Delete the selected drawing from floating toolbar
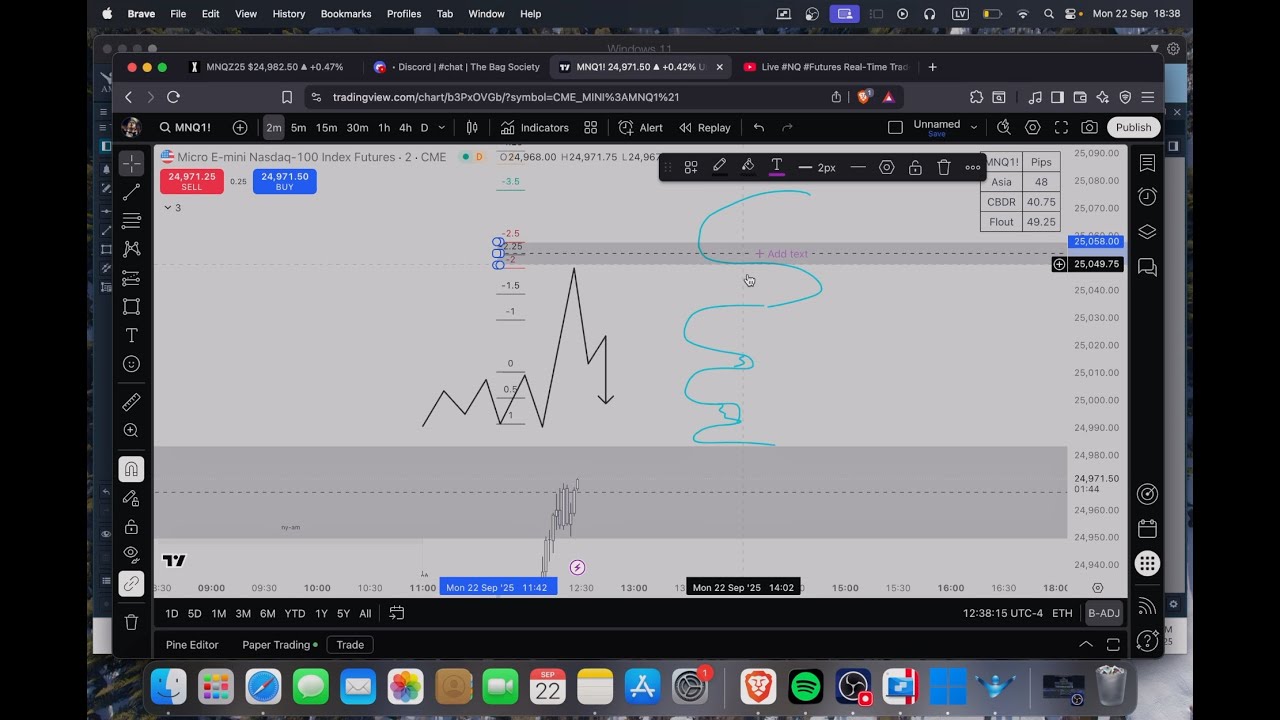Screen dimensions: 1280x720 click(944, 167)
